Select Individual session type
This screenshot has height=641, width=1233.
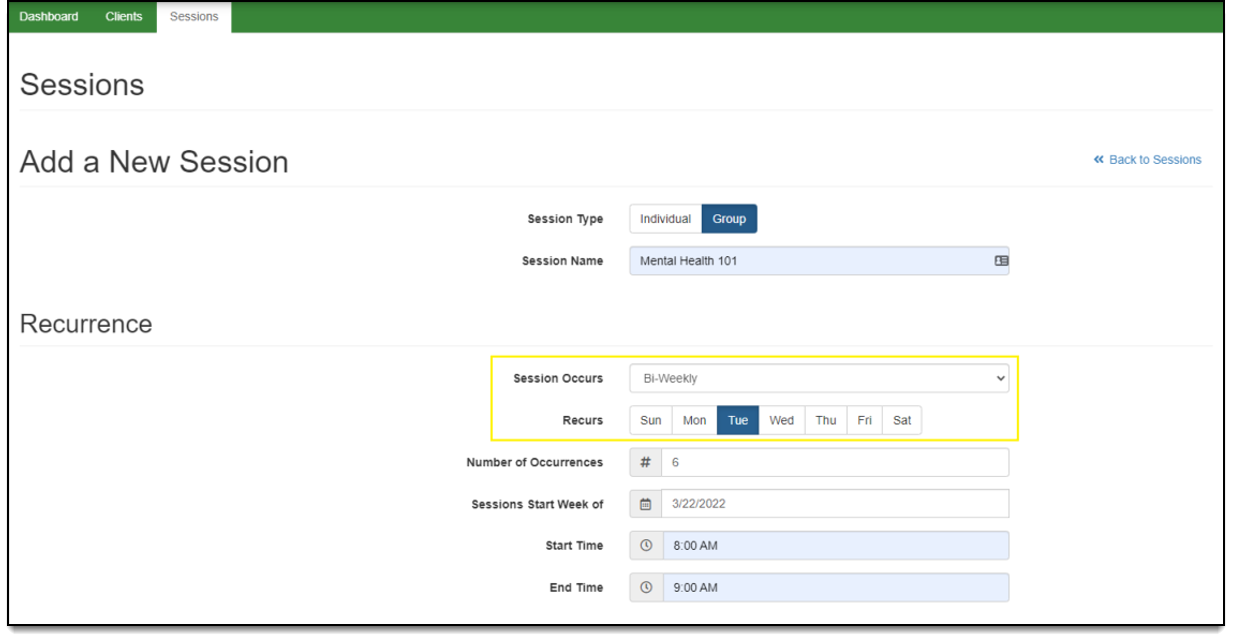pos(665,219)
